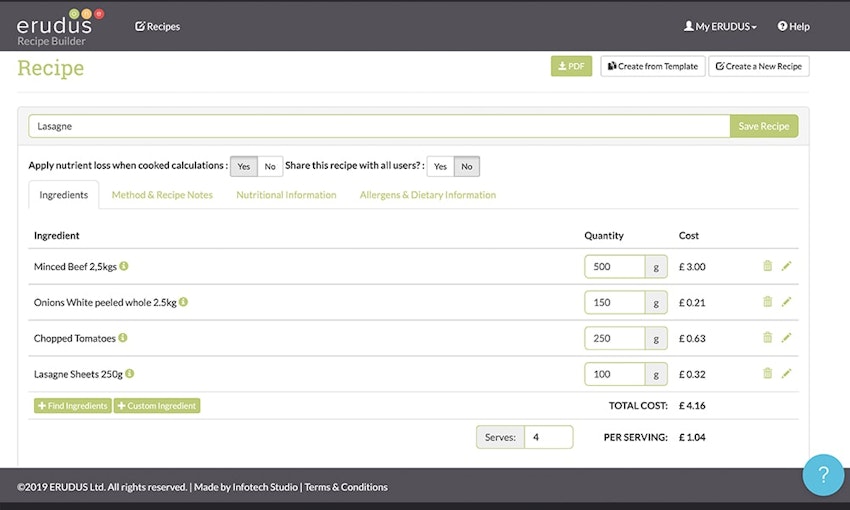Screen dimensions: 850x510
Task: Open the Terms & Conditions footer link
Action: coord(346,487)
